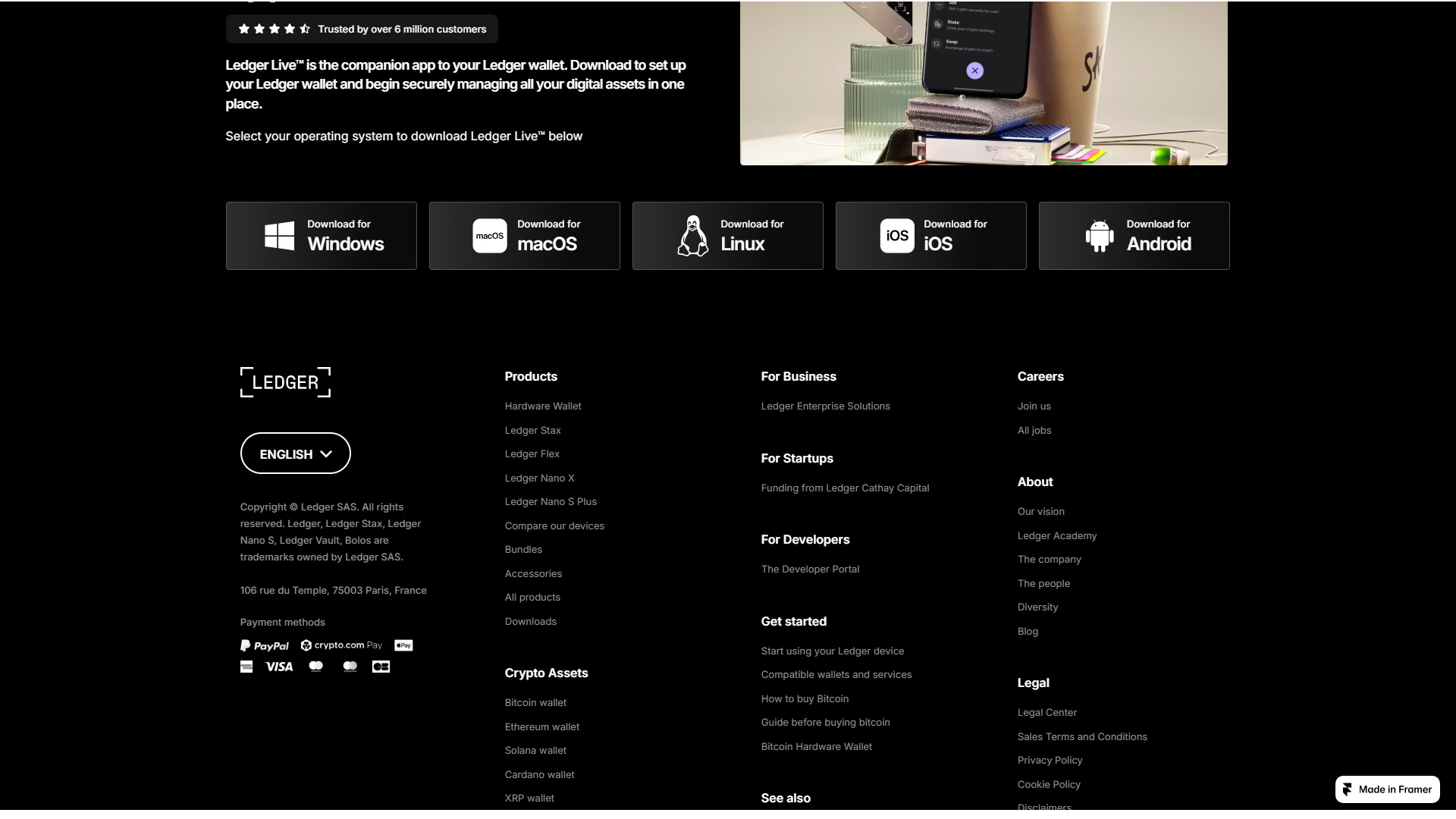The height and width of the screenshot is (819, 1456).
Task: Open All jobs link
Action: point(1034,431)
